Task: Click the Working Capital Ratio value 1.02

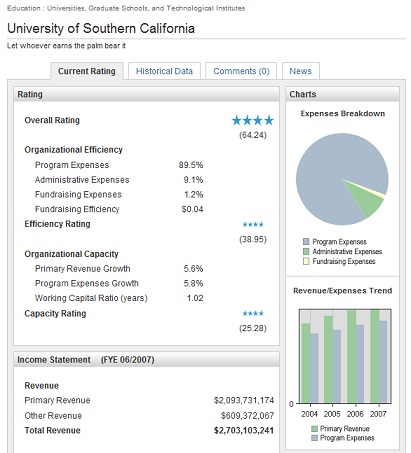Action: [195, 298]
